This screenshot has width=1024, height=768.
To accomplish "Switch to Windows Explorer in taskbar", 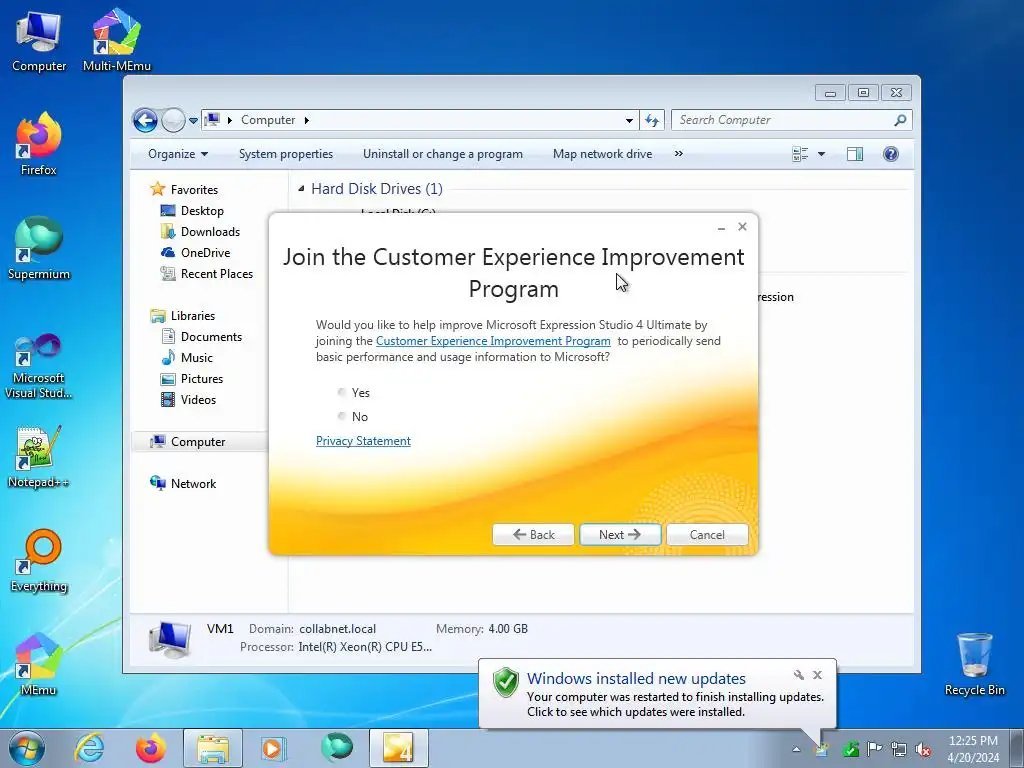I will coord(213,748).
